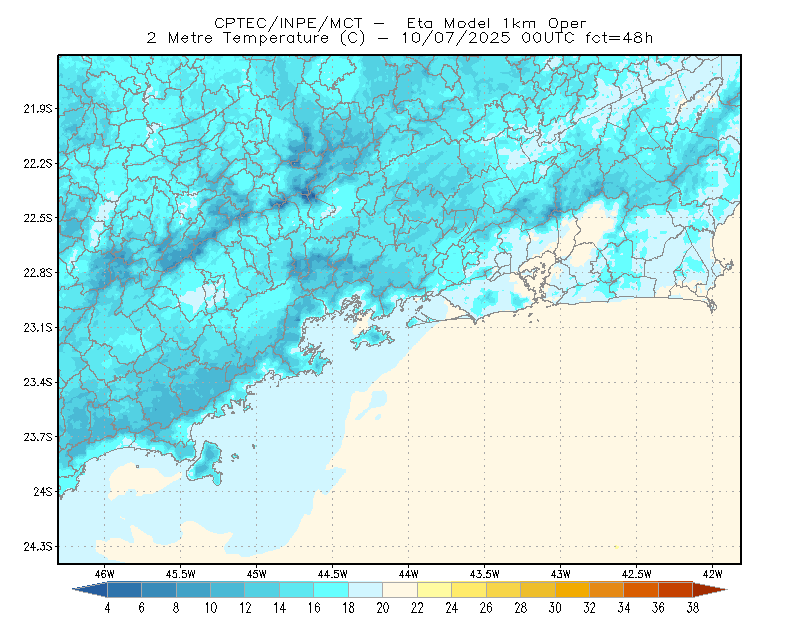The width and height of the screenshot is (800, 618).
Task: Click the colorbar tick label "36"
Action: click(x=659, y=608)
